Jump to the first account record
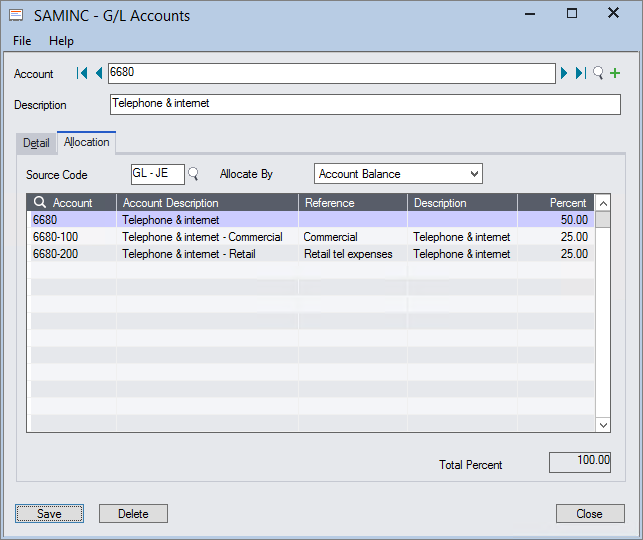This screenshot has width=643, height=540. coord(82,73)
